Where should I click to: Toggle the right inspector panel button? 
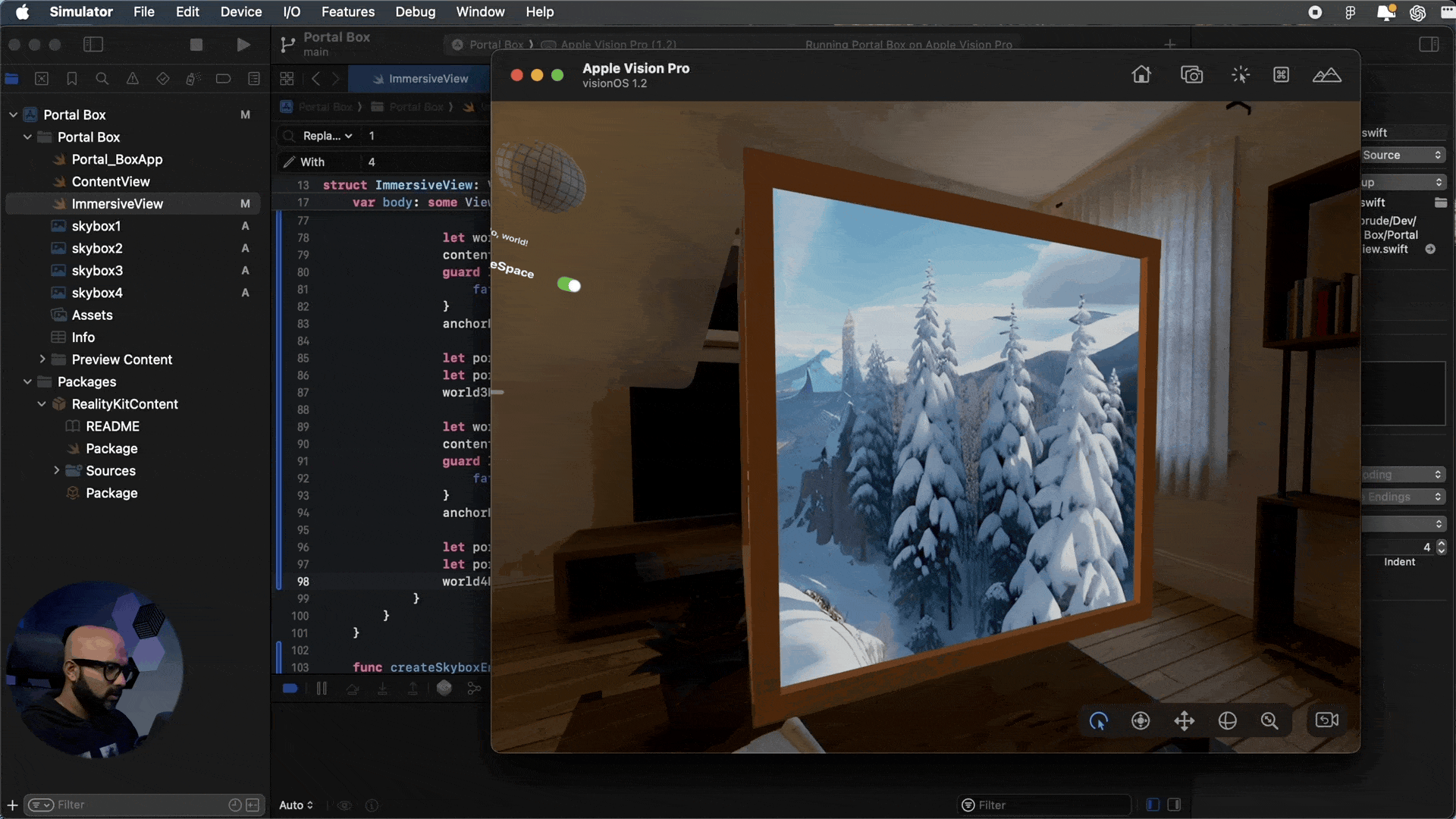point(1429,45)
